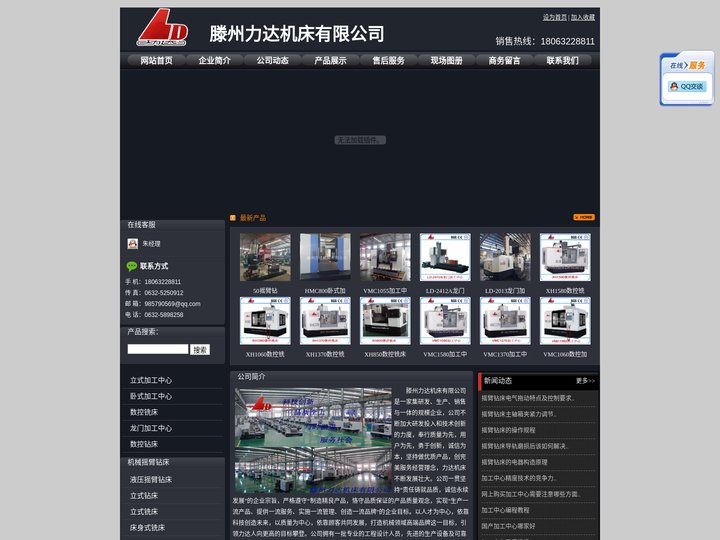This screenshot has width=720, height=540.
Task: Open news 加工中心精度技术的竞争力
Action: [519, 478]
